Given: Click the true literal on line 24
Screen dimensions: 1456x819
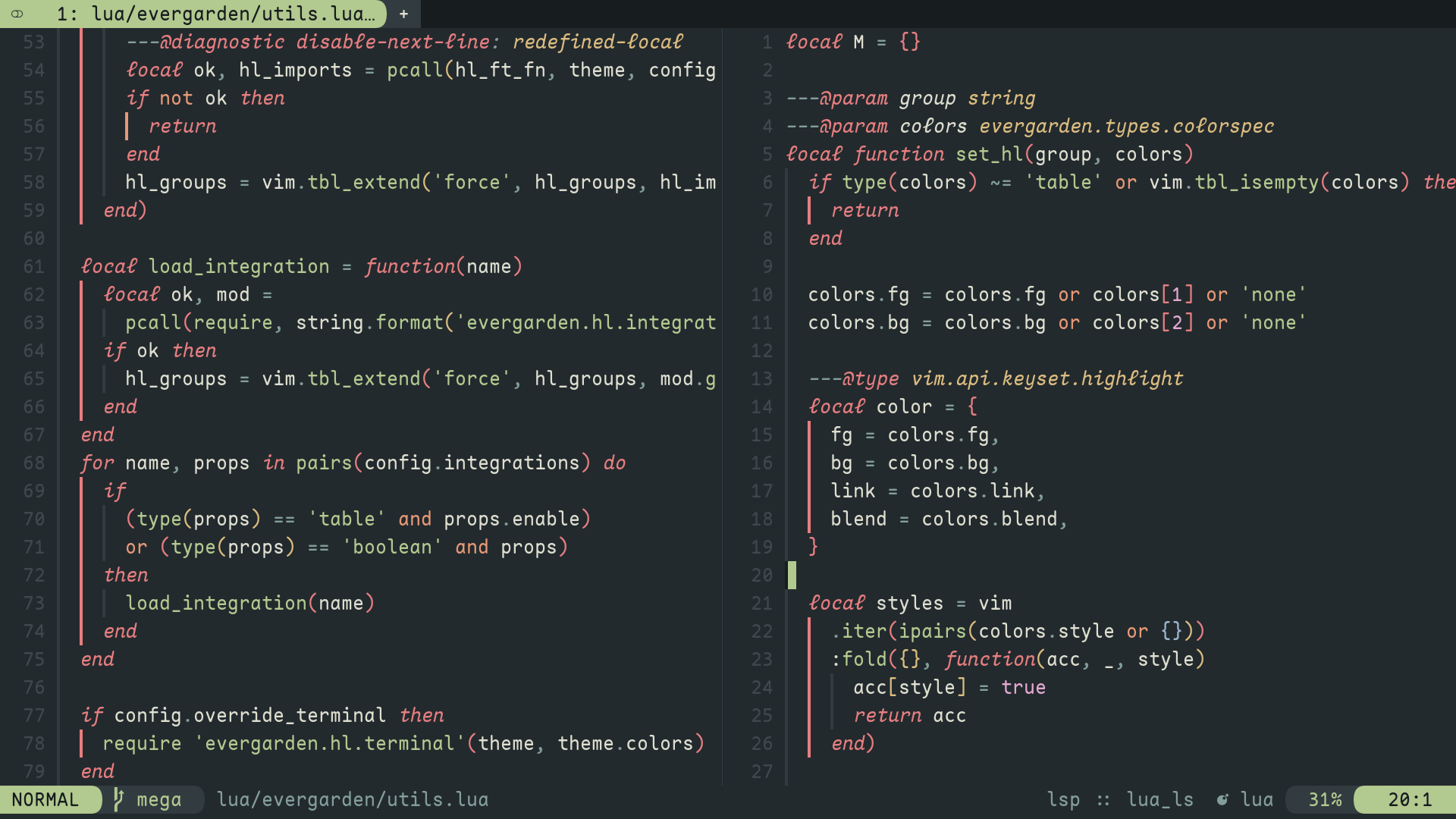Looking at the screenshot, I should tap(1024, 688).
